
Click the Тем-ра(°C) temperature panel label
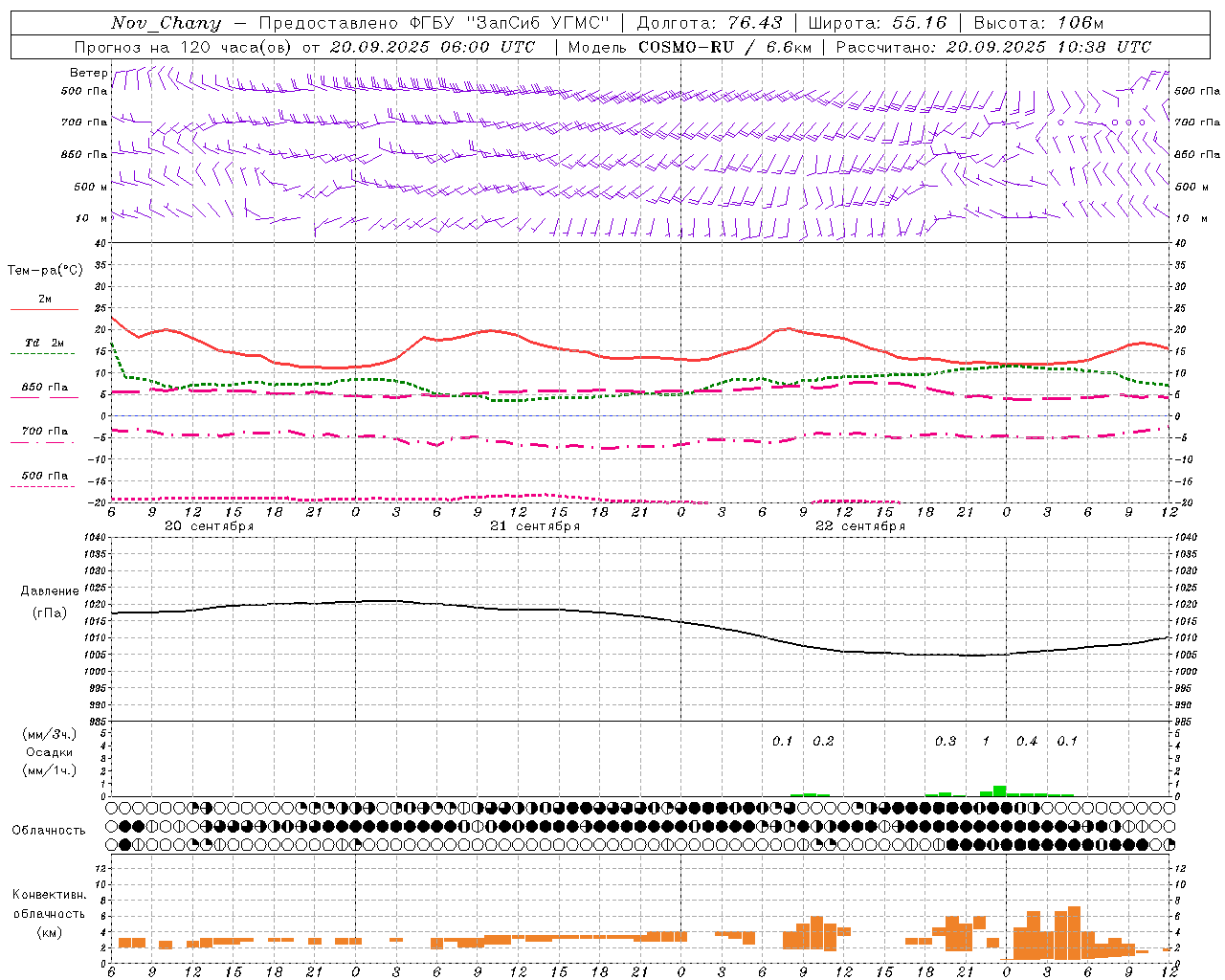pyautogui.click(x=45, y=270)
